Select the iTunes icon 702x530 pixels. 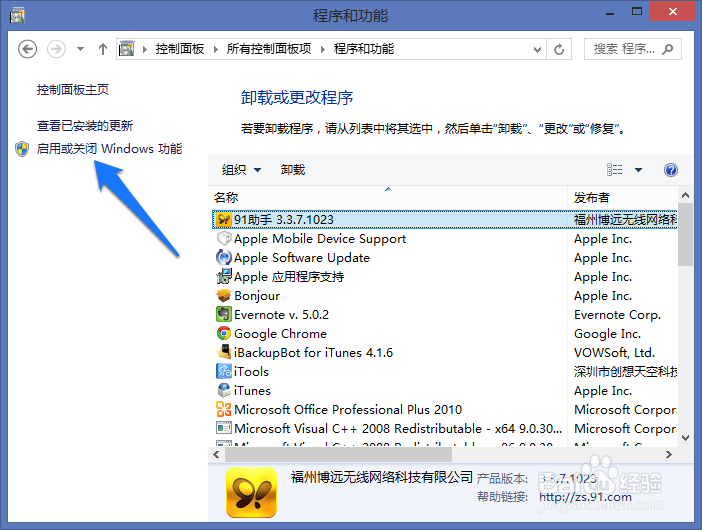(223, 390)
